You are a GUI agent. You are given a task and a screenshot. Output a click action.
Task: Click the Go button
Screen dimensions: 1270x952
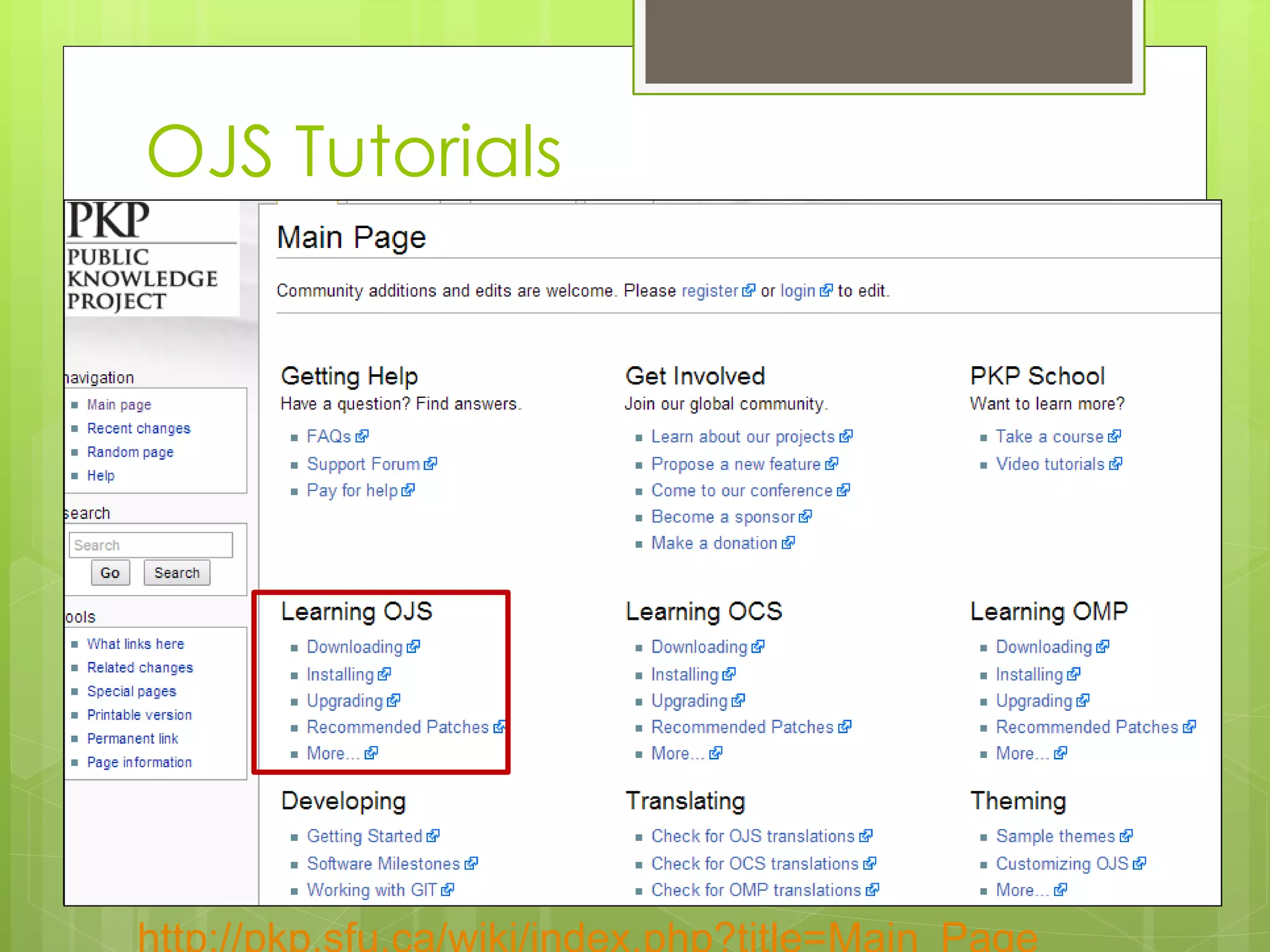[x=110, y=573]
